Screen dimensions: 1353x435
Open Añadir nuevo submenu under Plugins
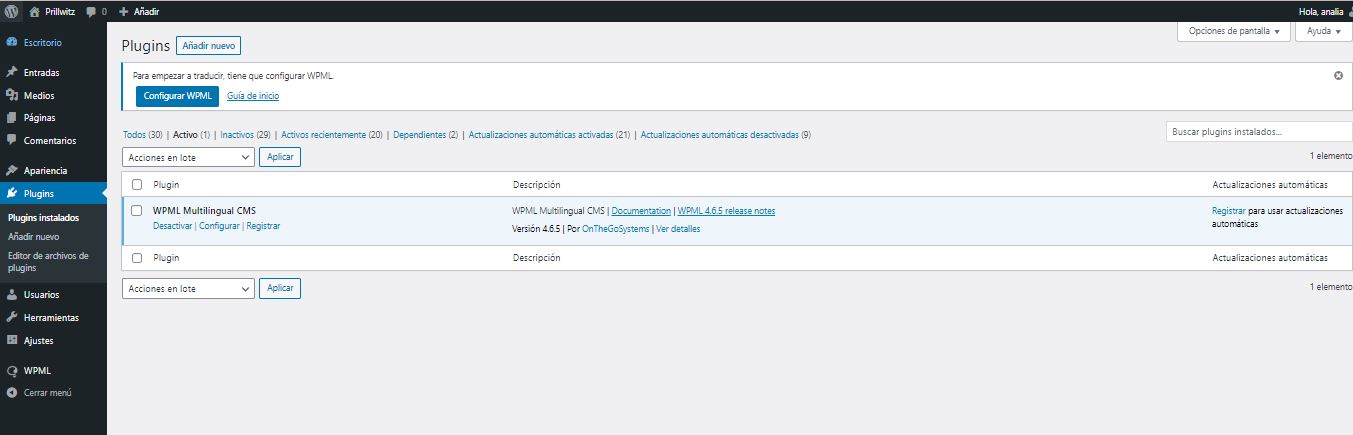[x=33, y=237]
